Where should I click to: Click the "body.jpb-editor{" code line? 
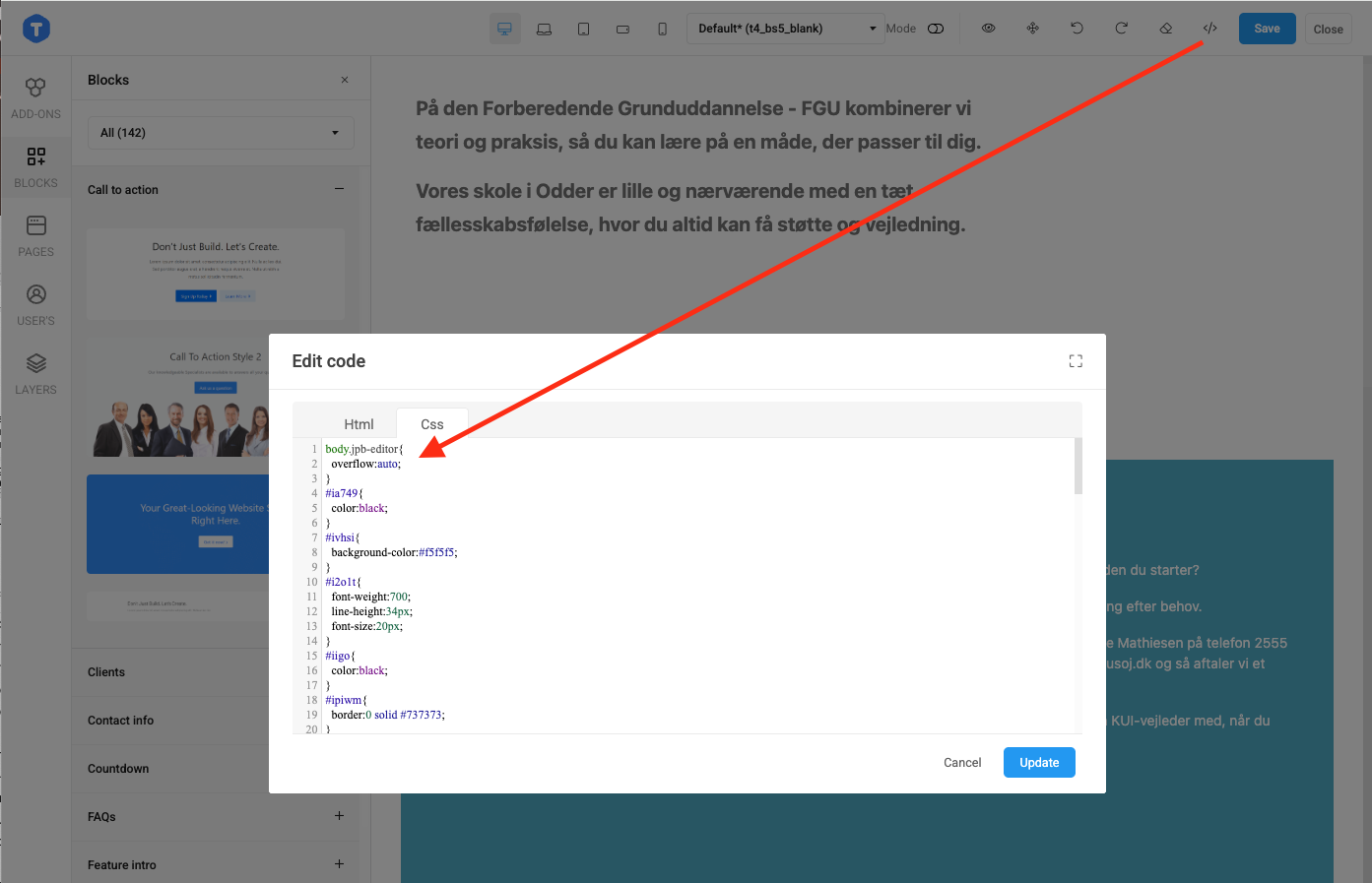[x=364, y=449]
